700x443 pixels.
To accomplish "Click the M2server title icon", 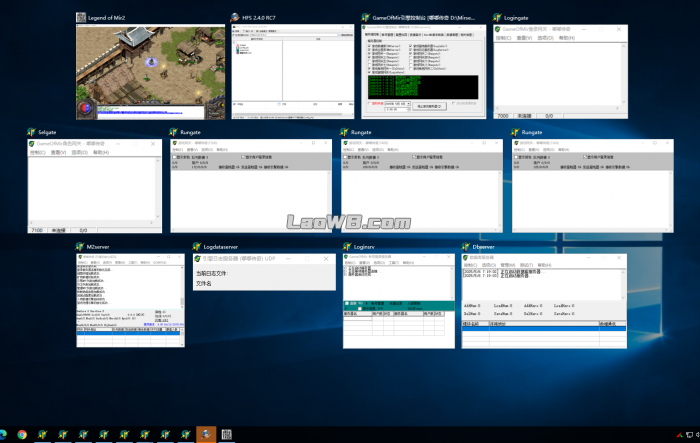I will point(80,246).
